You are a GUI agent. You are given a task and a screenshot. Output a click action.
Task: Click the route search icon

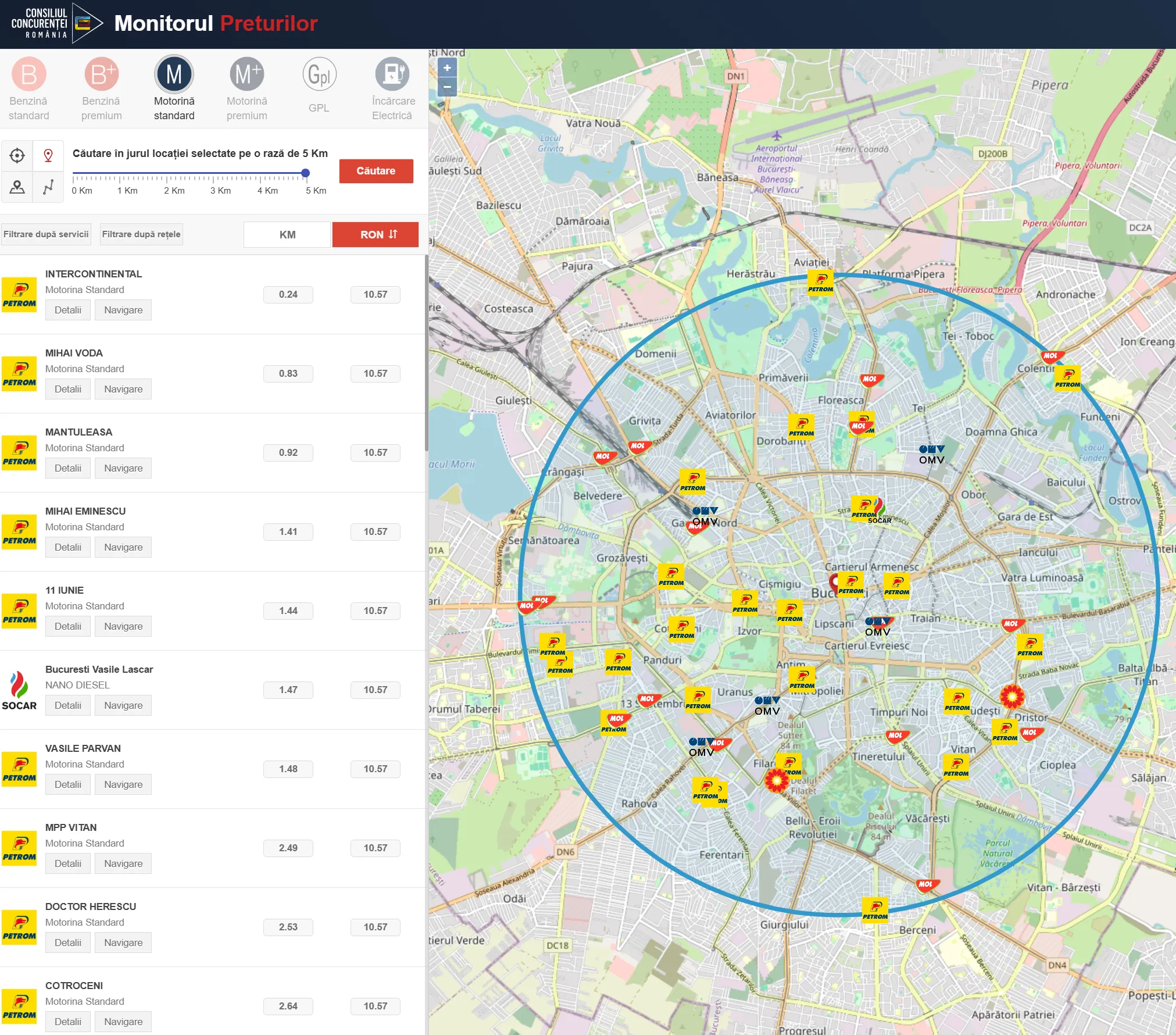tap(48, 187)
